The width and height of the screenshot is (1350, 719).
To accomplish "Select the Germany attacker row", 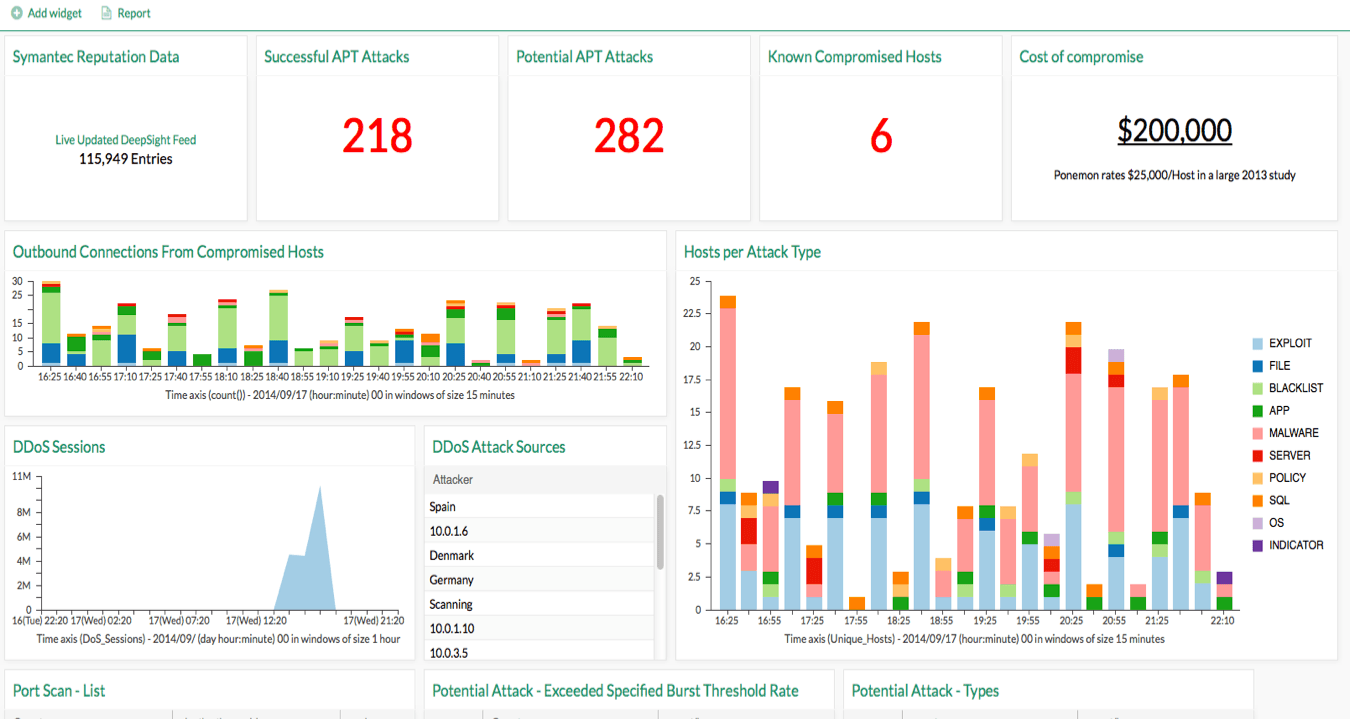I will [x=451, y=580].
